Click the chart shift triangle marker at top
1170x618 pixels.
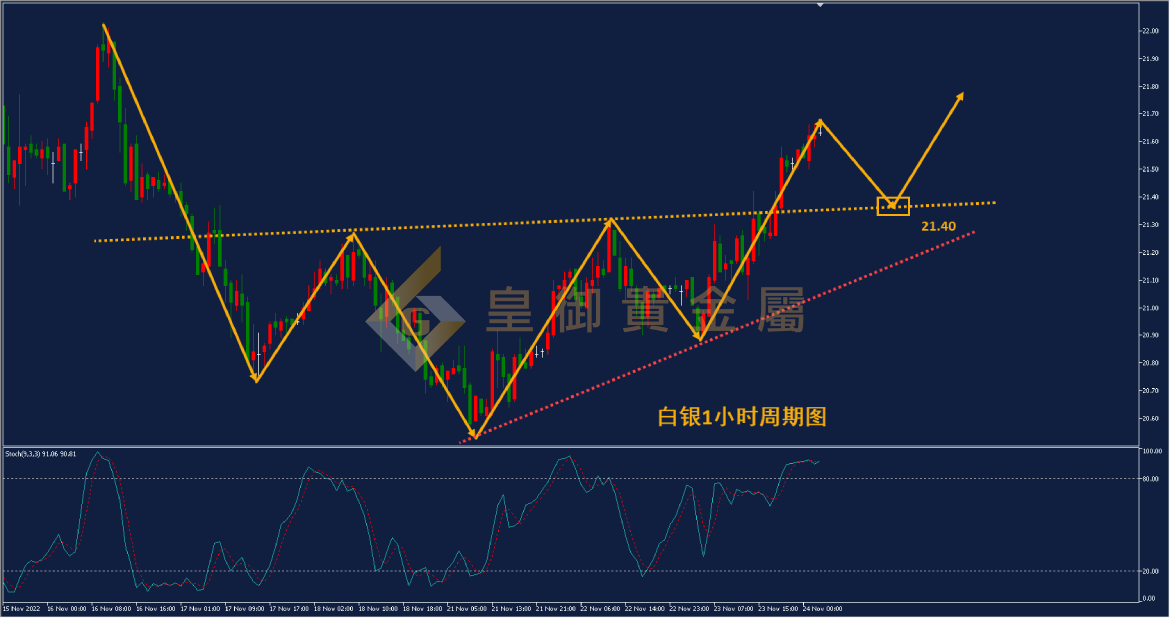point(820,5)
